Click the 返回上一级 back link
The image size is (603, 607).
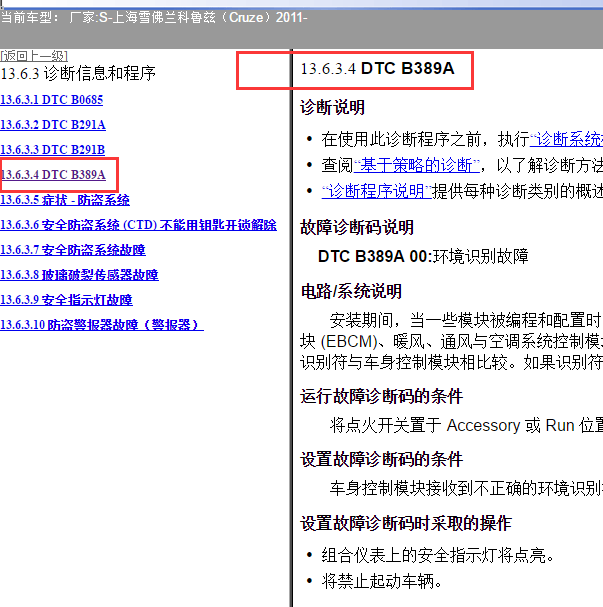click(x=34, y=56)
